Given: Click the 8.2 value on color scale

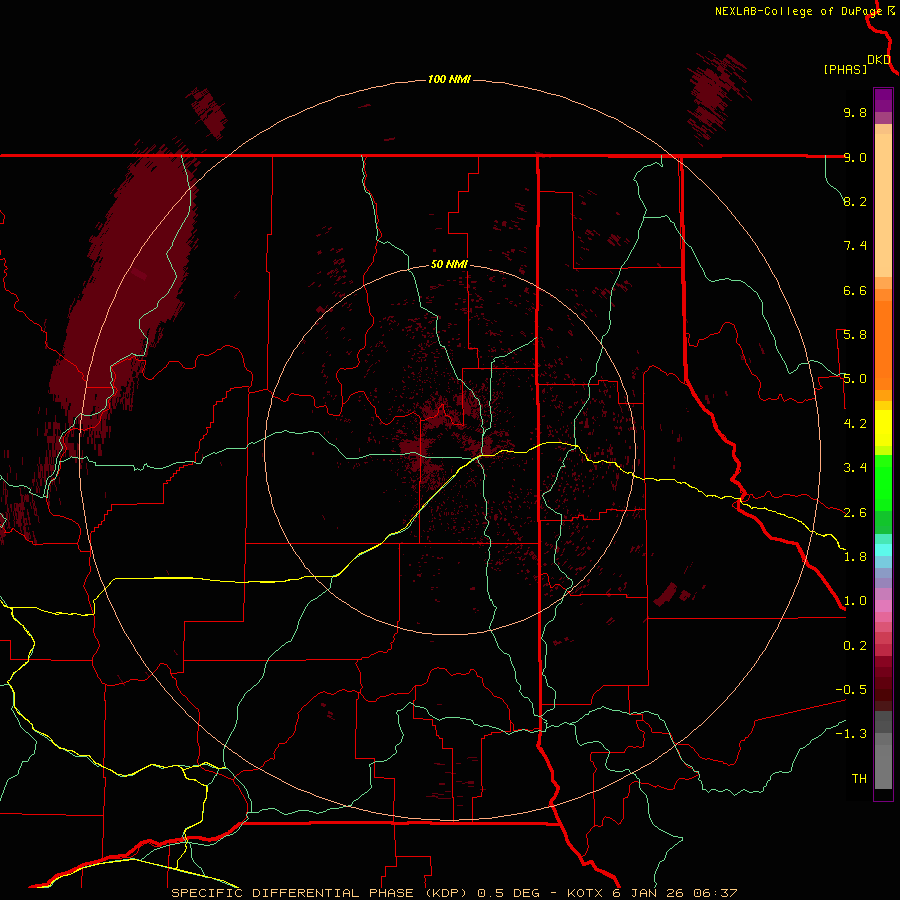Looking at the screenshot, I should point(855,201).
